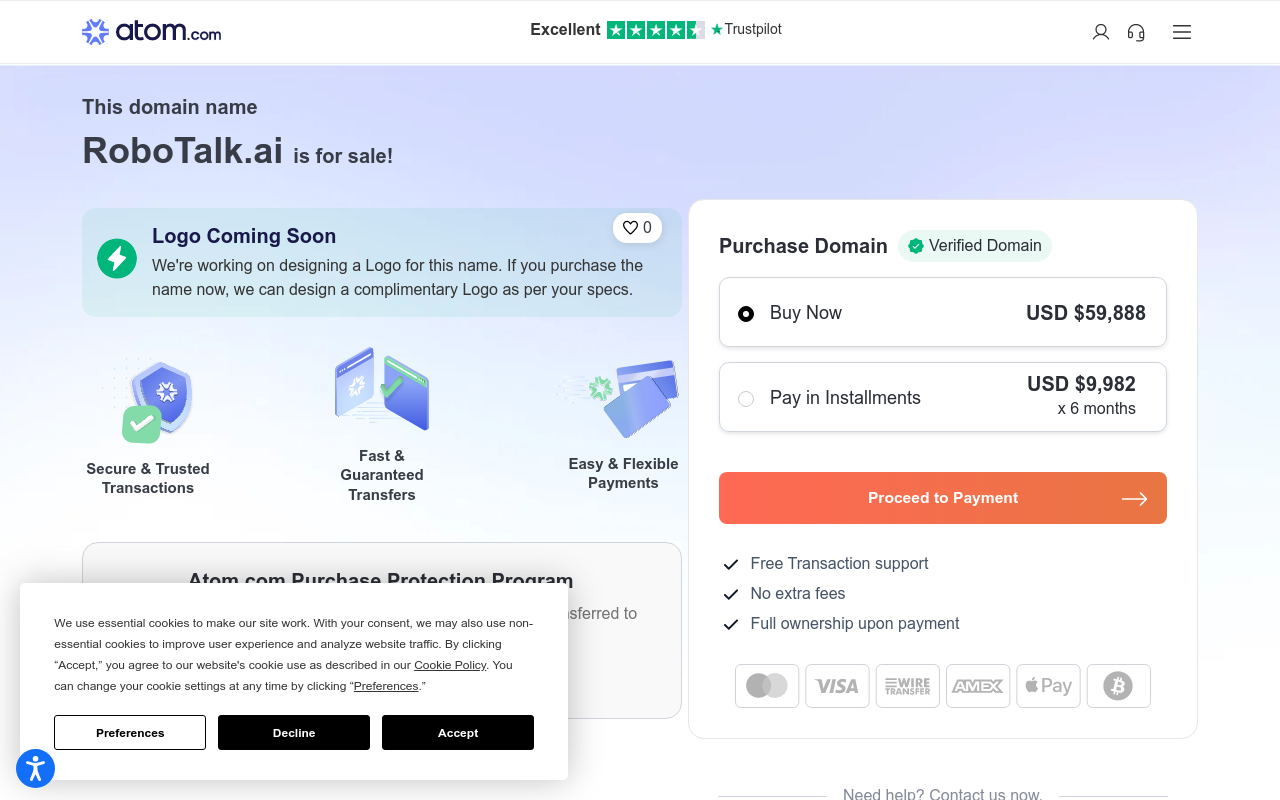Favorite the domain with heart icon
This screenshot has width=1280, height=800.
637,228
